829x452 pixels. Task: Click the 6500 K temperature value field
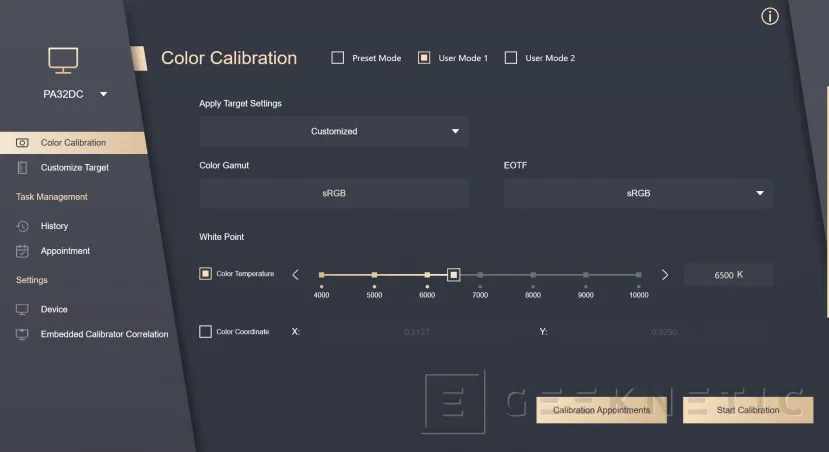click(729, 275)
